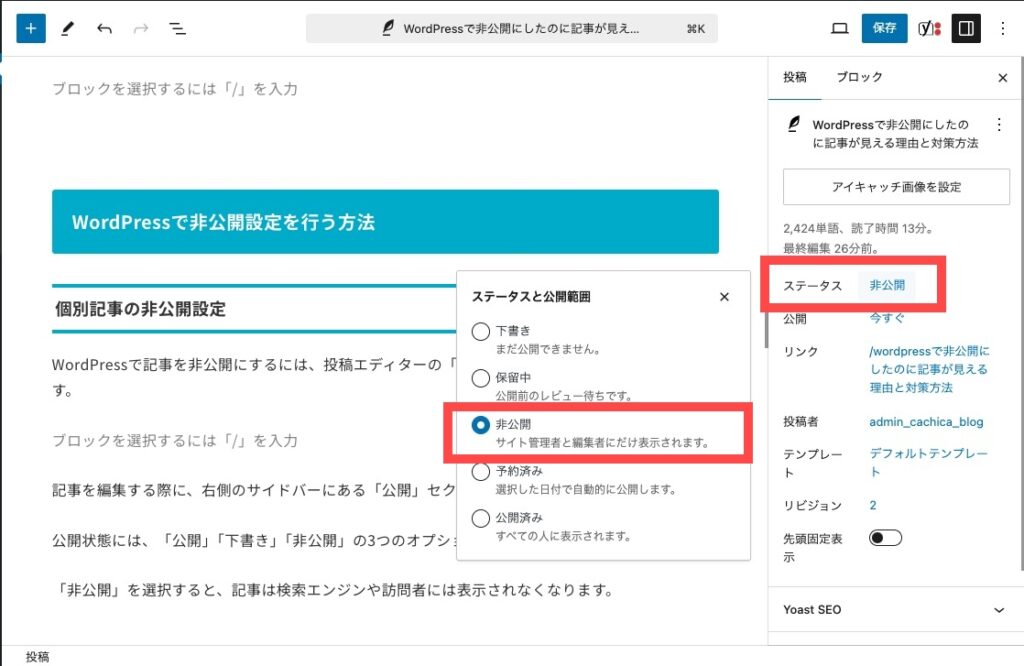Image resolution: width=1024 pixels, height=666 pixels.
Task: Select the 予約済み radio option
Action: tap(481, 471)
